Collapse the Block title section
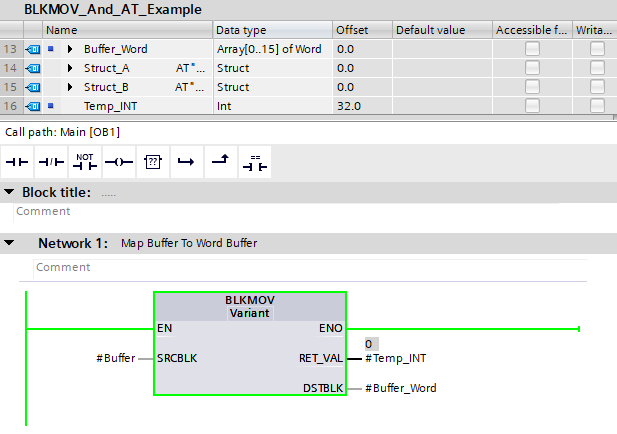This screenshot has width=617, height=434. click(10, 192)
